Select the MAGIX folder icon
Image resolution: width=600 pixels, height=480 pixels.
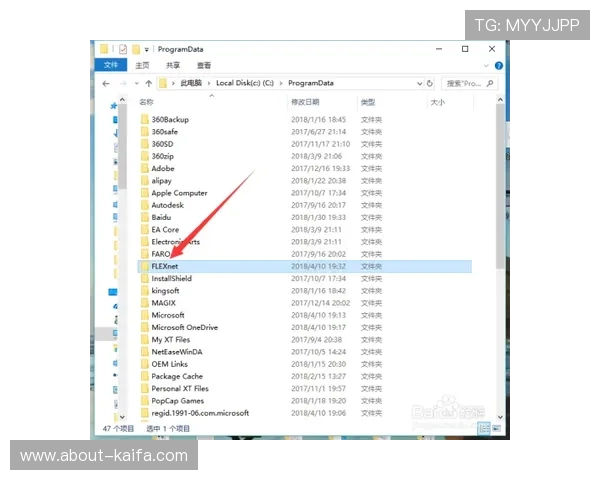(x=145, y=303)
